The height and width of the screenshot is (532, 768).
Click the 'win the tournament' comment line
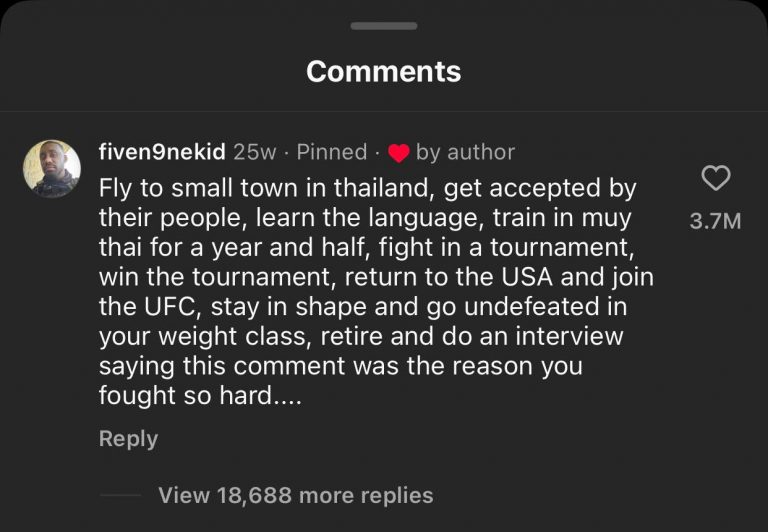tap(376, 275)
